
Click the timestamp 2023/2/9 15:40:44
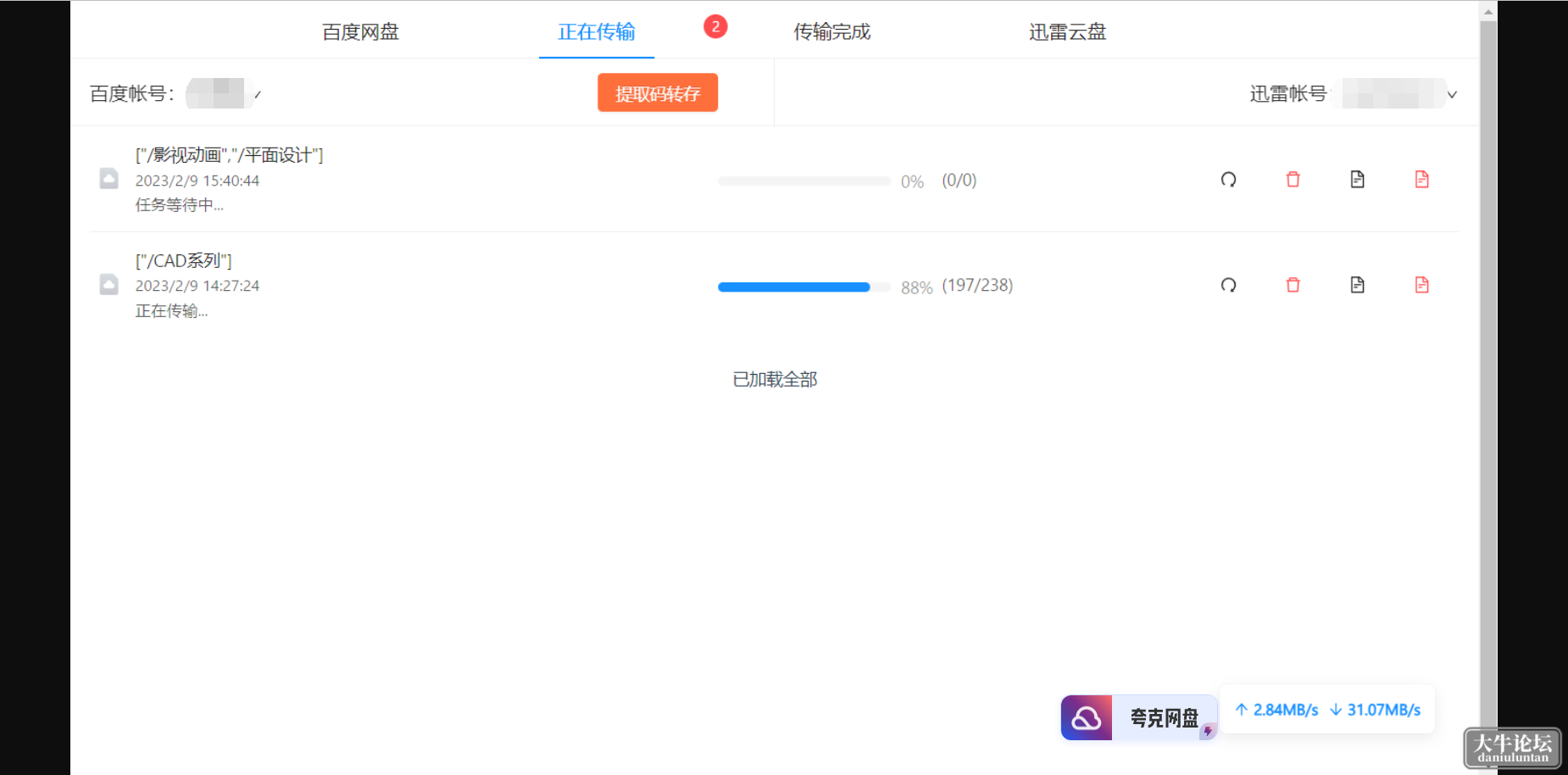(197, 181)
